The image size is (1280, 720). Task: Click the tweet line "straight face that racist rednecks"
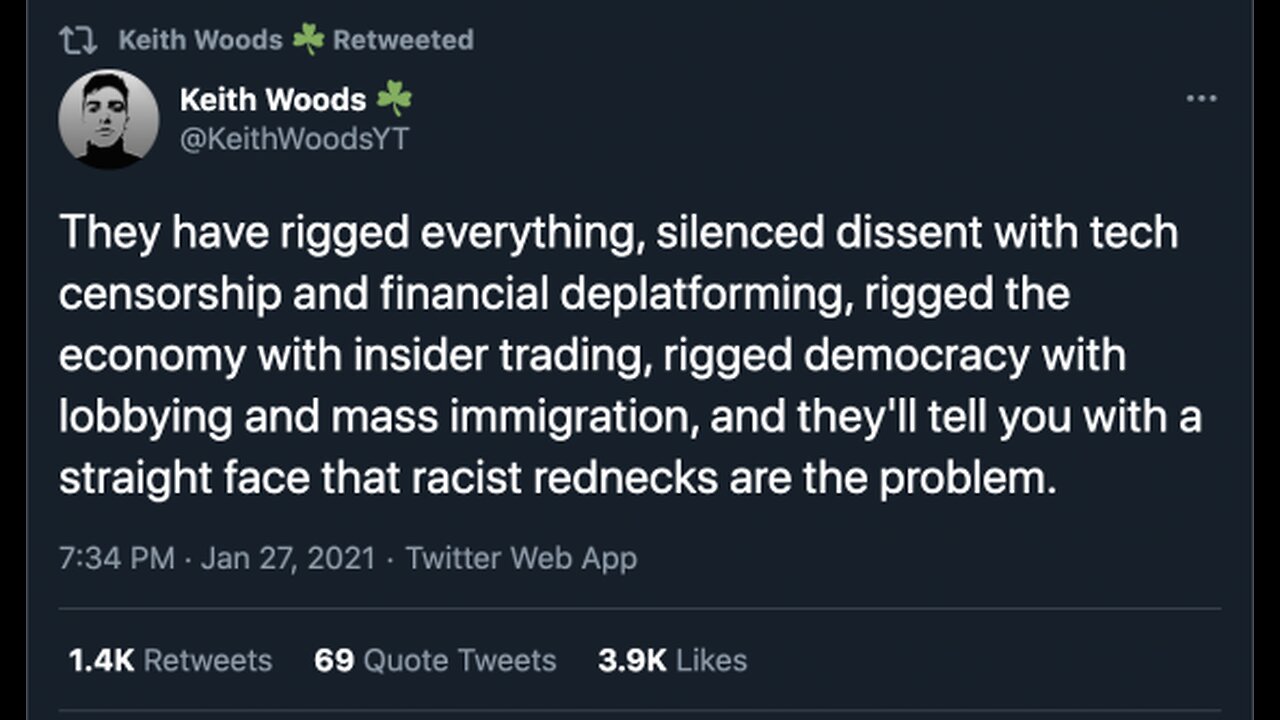557,478
